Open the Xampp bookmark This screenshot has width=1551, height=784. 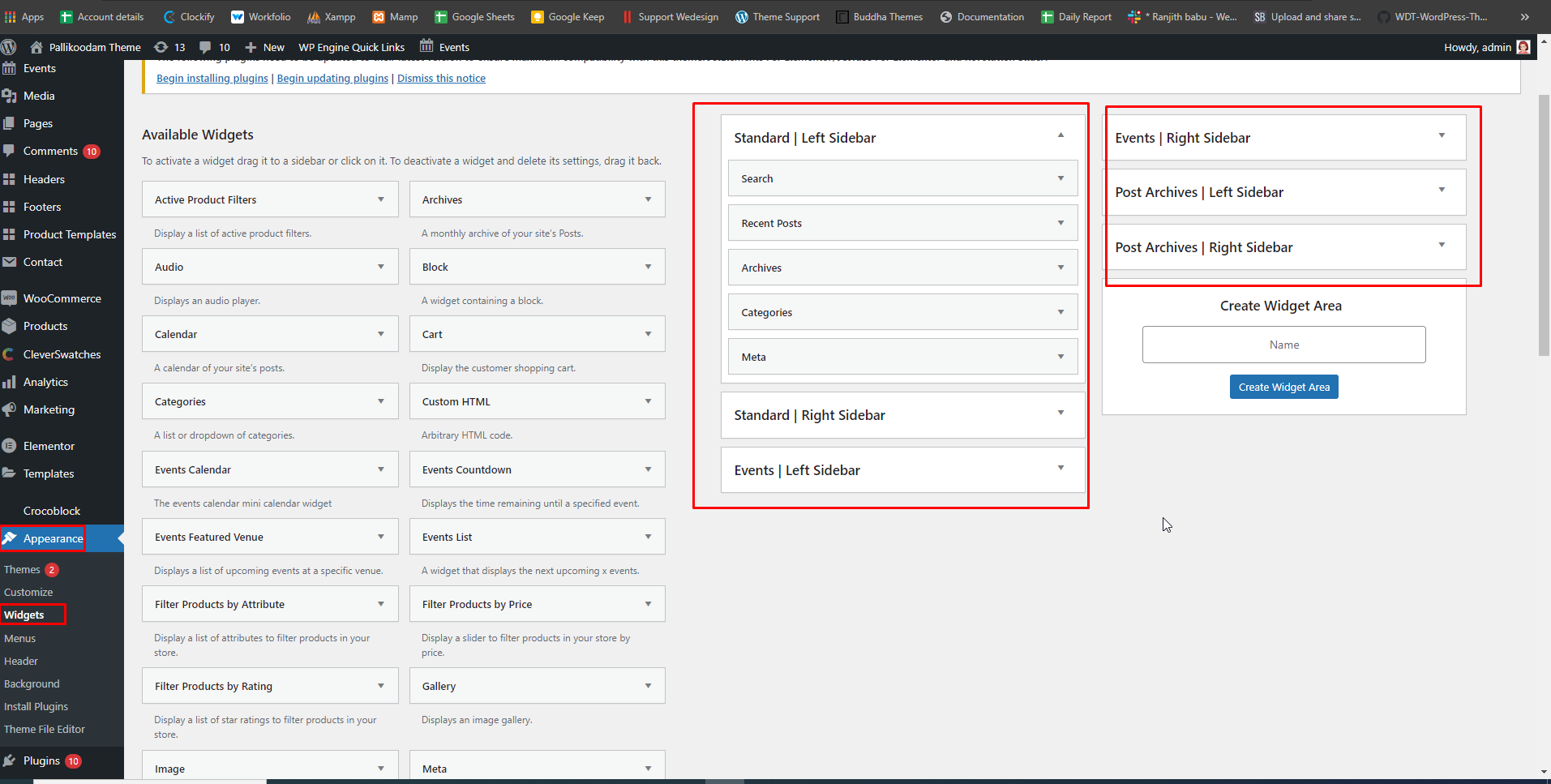(x=331, y=16)
